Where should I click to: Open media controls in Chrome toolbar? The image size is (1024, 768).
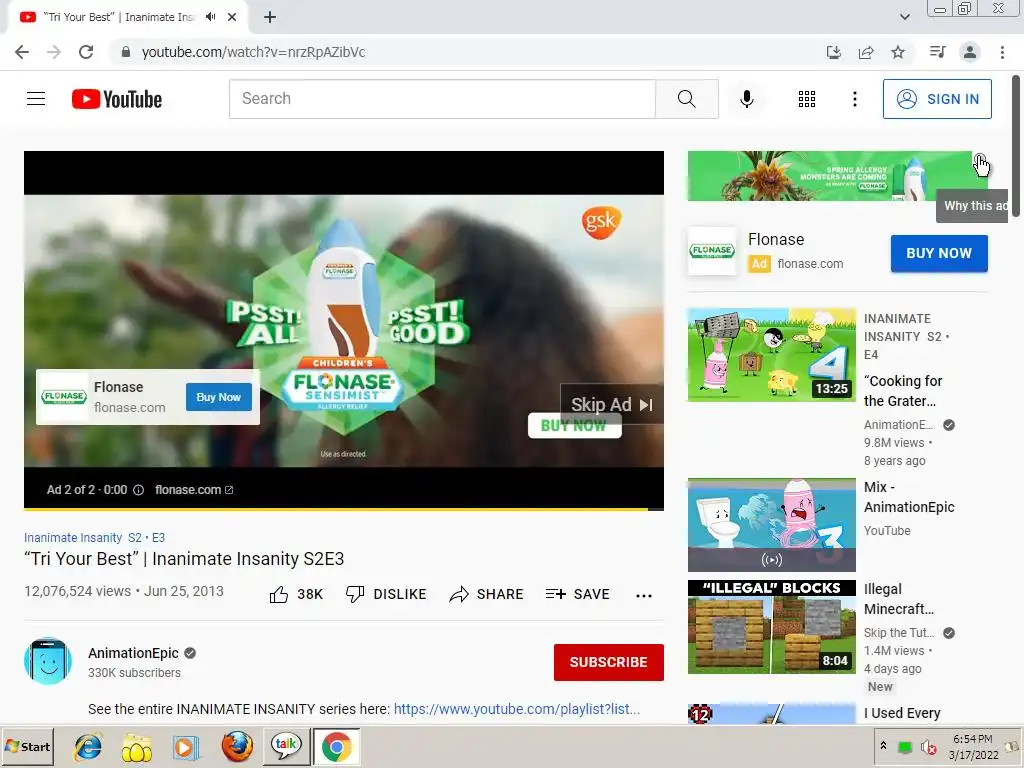(937, 52)
